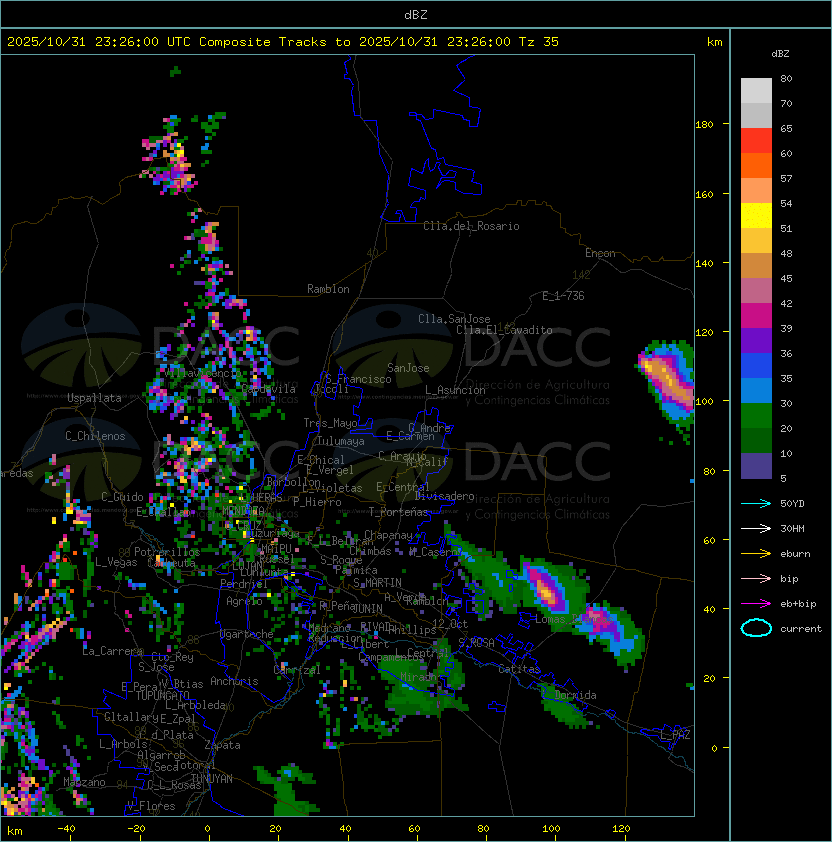Screen dimensions: 832x842
Task: Click the white 30HM track arrow in legend
Action: click(x=756, y=528)
